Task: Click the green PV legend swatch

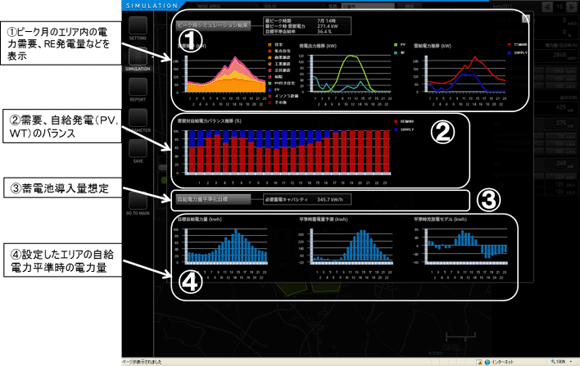Action: (x=395, y=45)
